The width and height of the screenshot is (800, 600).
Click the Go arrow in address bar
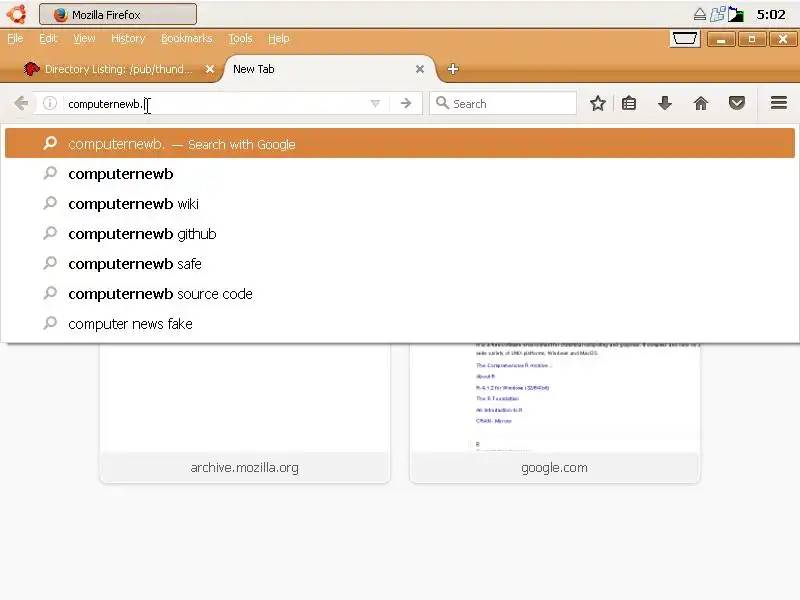click(x=406, y=104)
